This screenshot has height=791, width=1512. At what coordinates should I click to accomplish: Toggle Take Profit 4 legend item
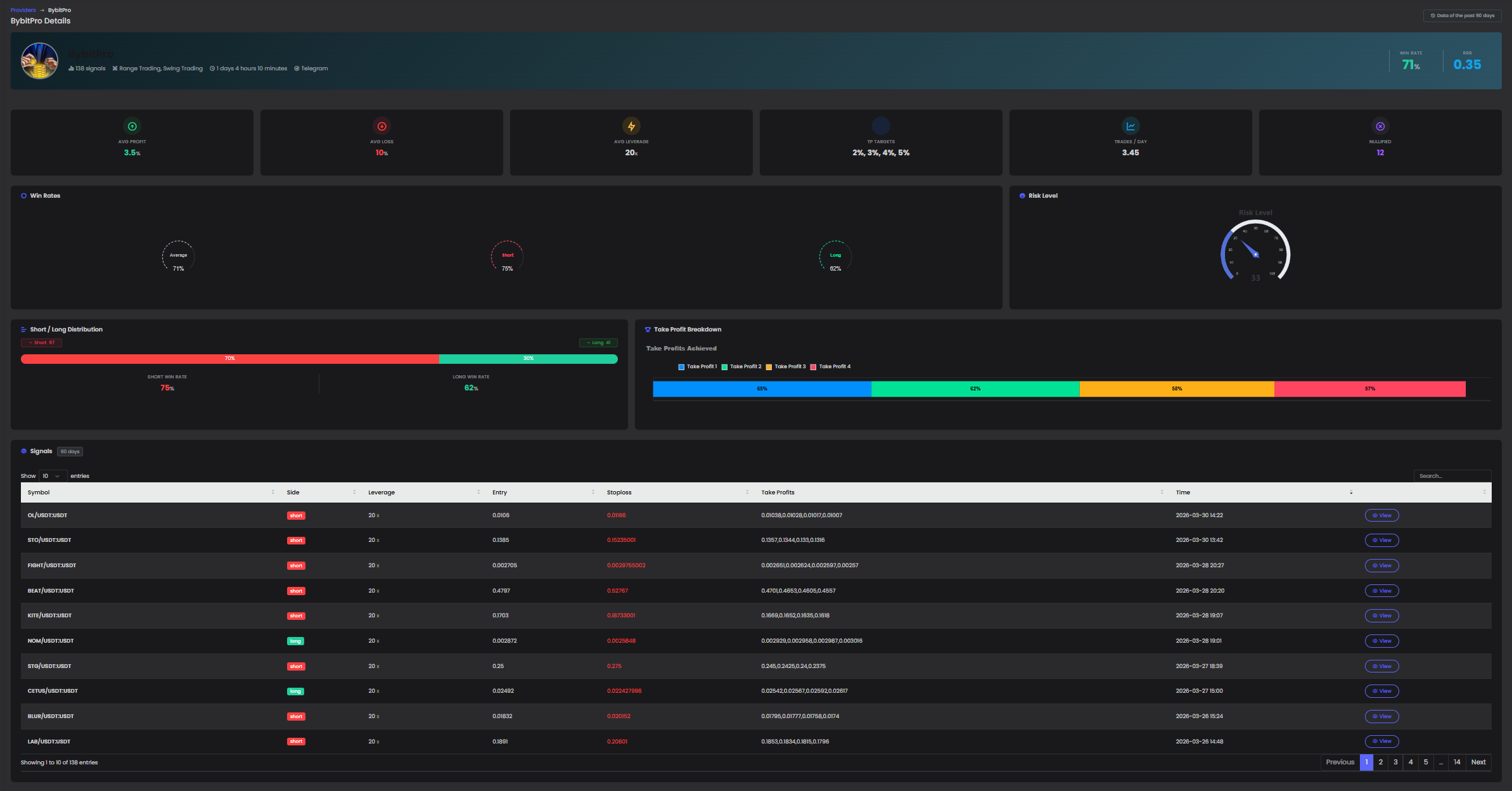click(831, 366)
